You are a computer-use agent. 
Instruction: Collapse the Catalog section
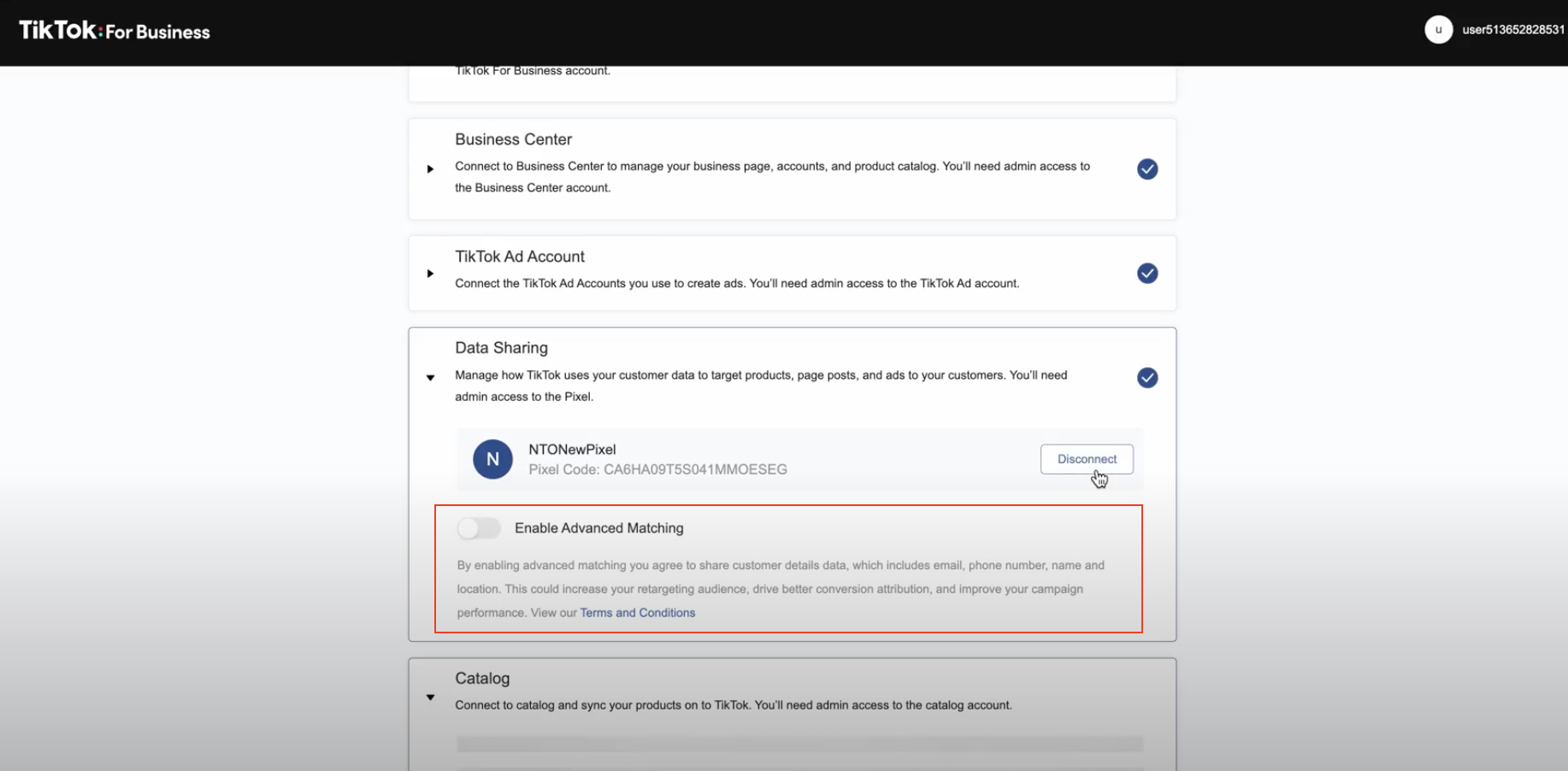tap(430, 697)
